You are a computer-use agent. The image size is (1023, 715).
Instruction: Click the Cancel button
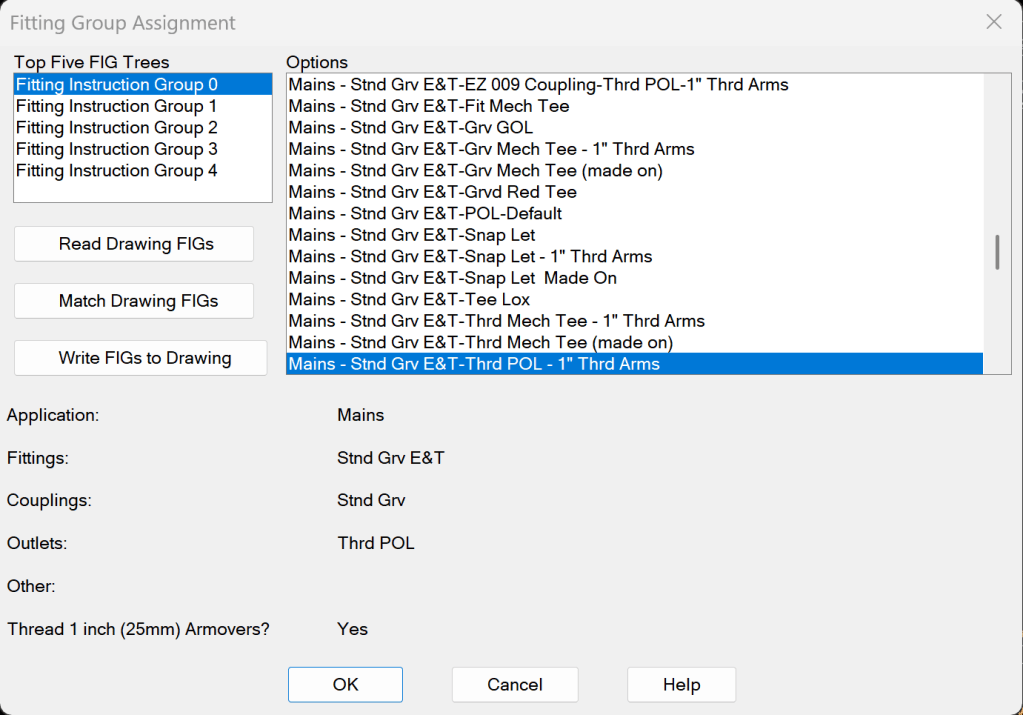[x=515, y=684]
